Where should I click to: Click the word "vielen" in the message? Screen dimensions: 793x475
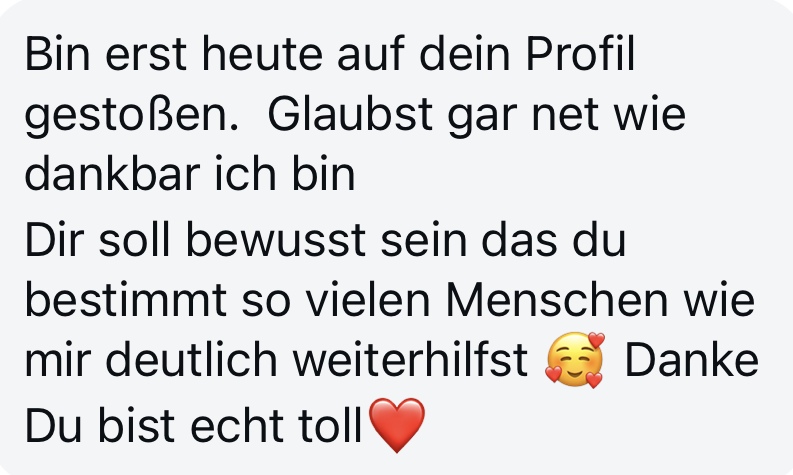tap(369, 299)
